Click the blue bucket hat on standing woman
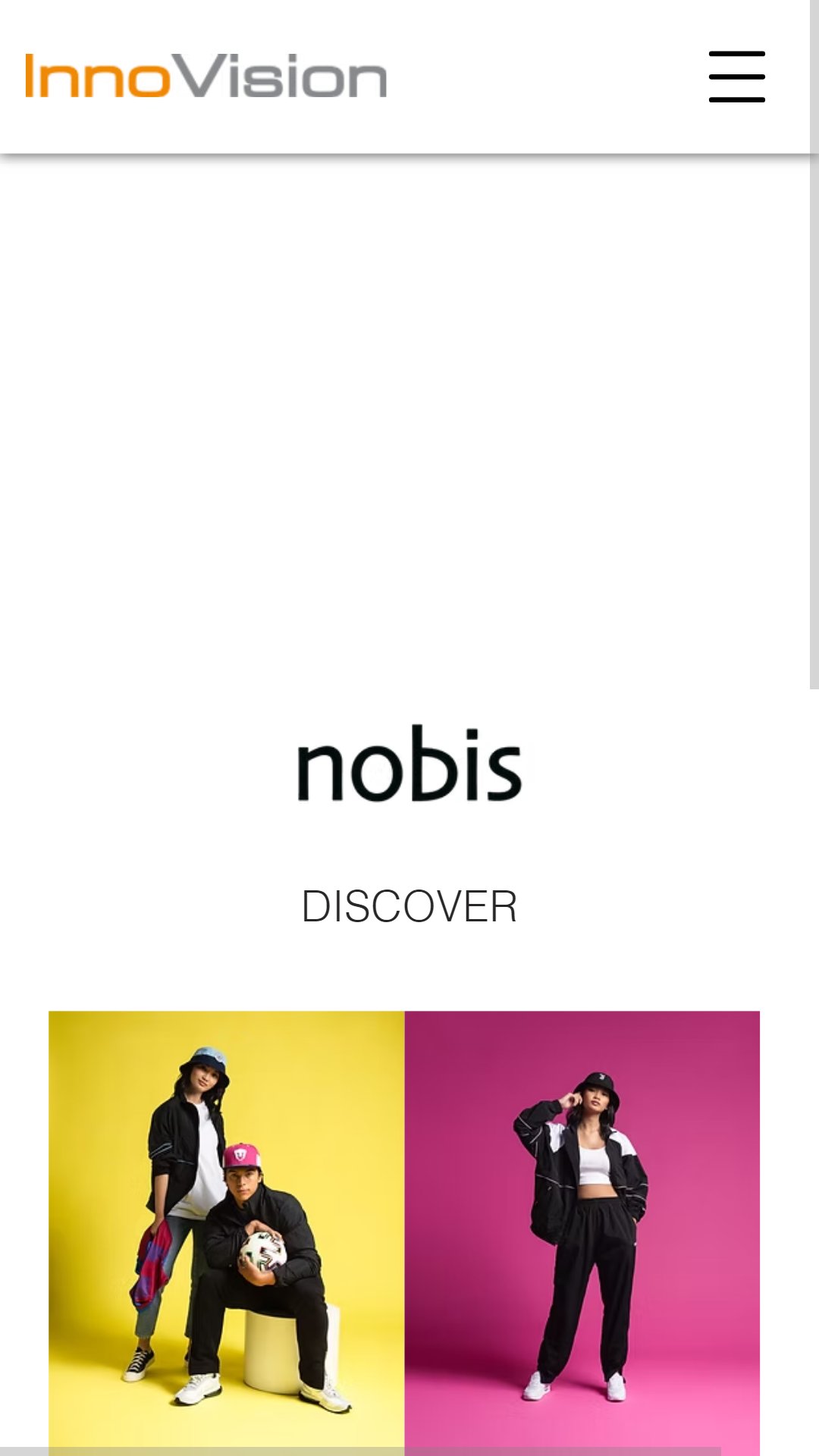Image resolution: width=819 pixels, height=1456 pixels. click(x=204, y=1063)
